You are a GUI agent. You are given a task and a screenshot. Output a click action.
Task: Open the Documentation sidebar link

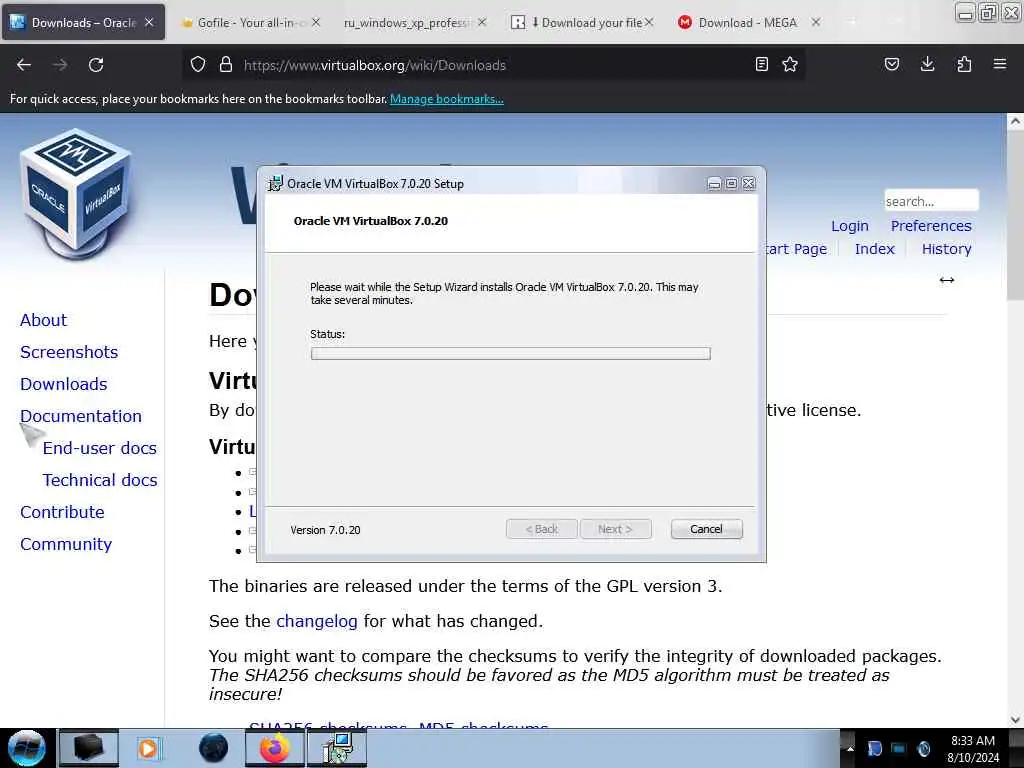pyautogui.click(x=81, y=416)
